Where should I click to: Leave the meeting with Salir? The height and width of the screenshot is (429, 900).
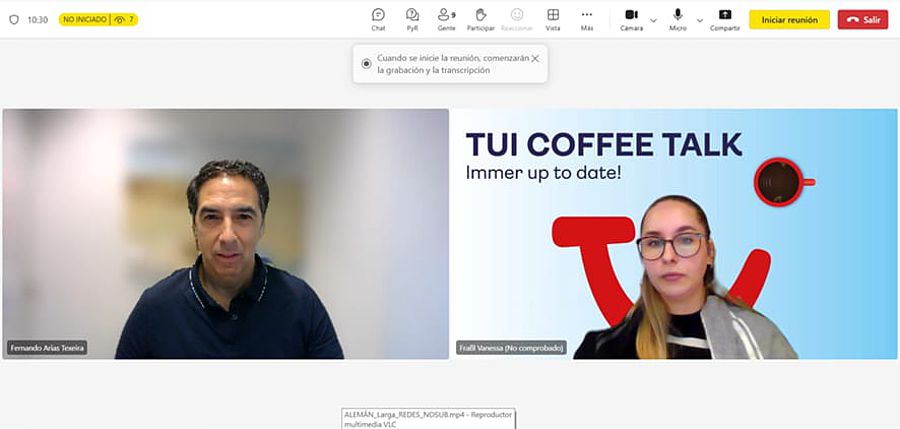point(863,20)
